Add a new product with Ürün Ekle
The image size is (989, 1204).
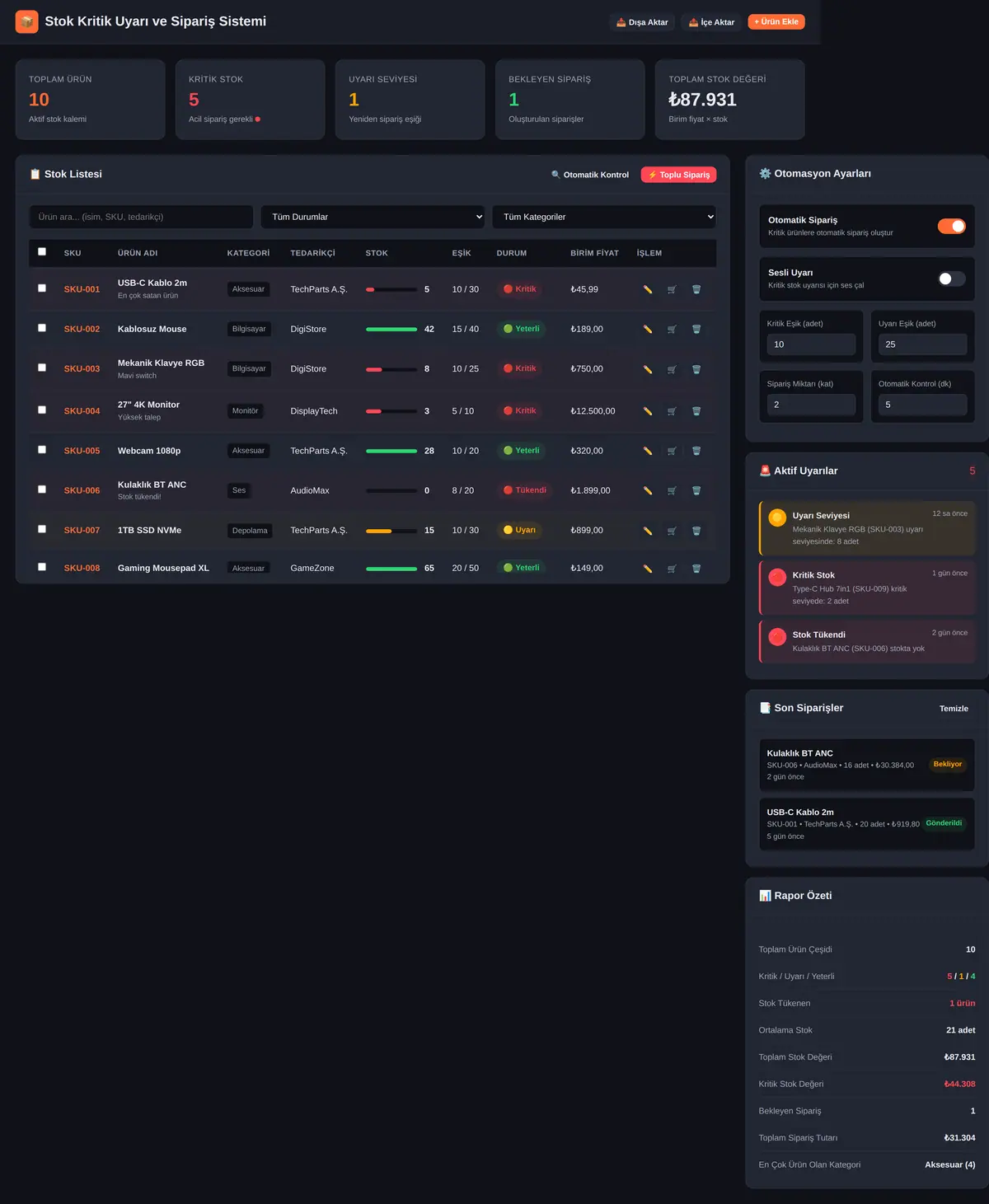coord(776,21)
